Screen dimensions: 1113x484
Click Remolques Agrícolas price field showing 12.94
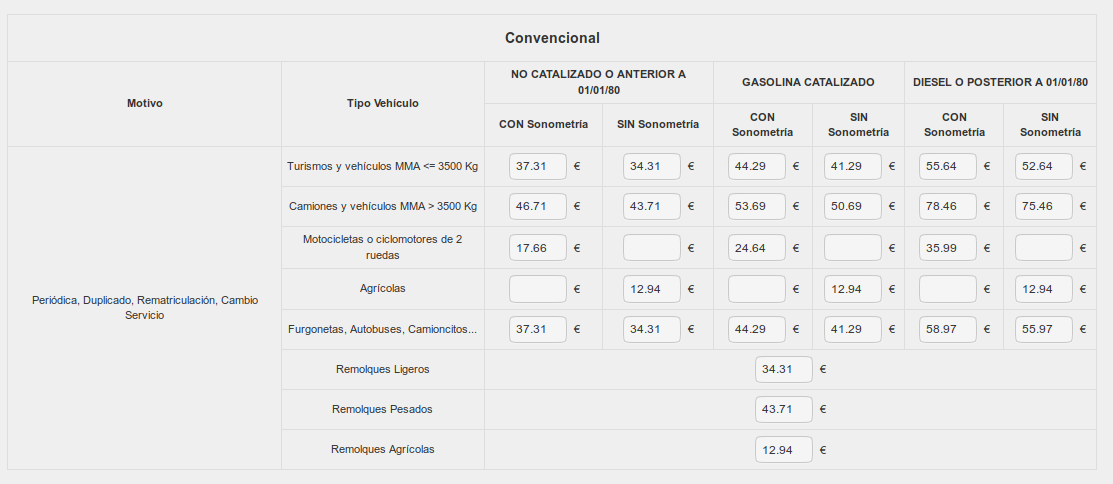point(784,450)
